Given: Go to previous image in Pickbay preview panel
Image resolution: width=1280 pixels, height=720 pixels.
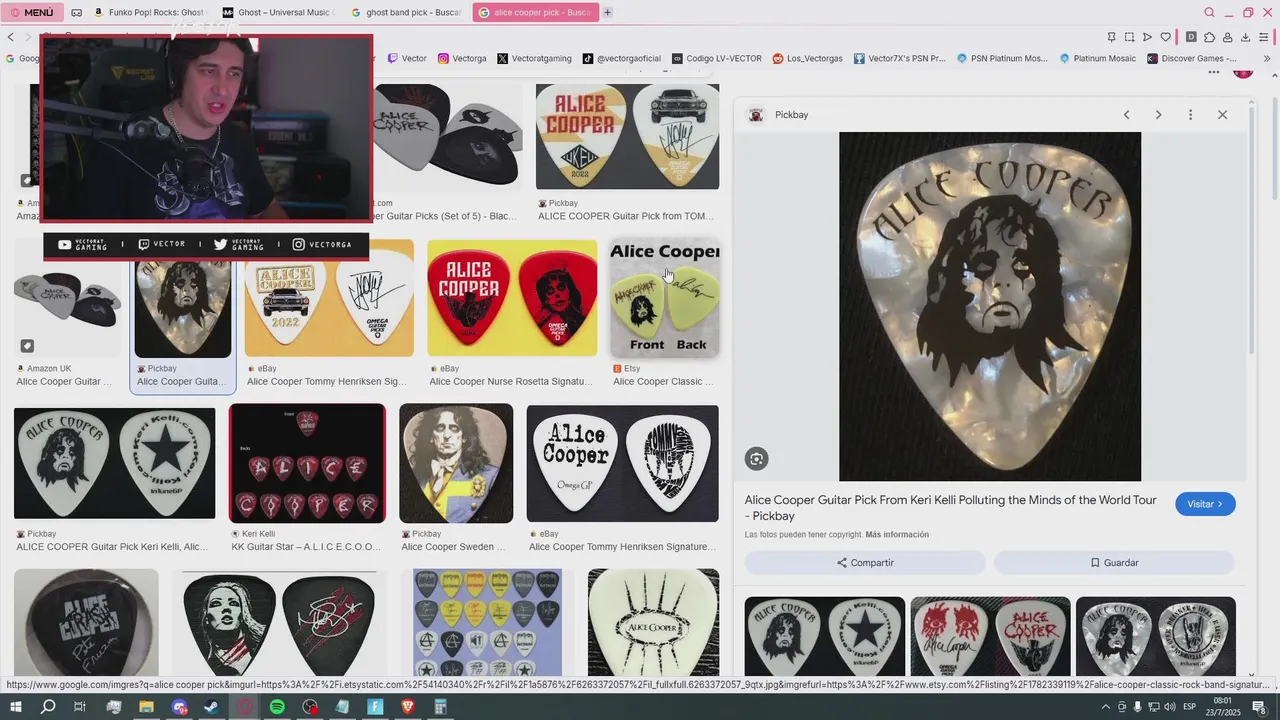Looking at the screenshot, I should (1126, 115).
